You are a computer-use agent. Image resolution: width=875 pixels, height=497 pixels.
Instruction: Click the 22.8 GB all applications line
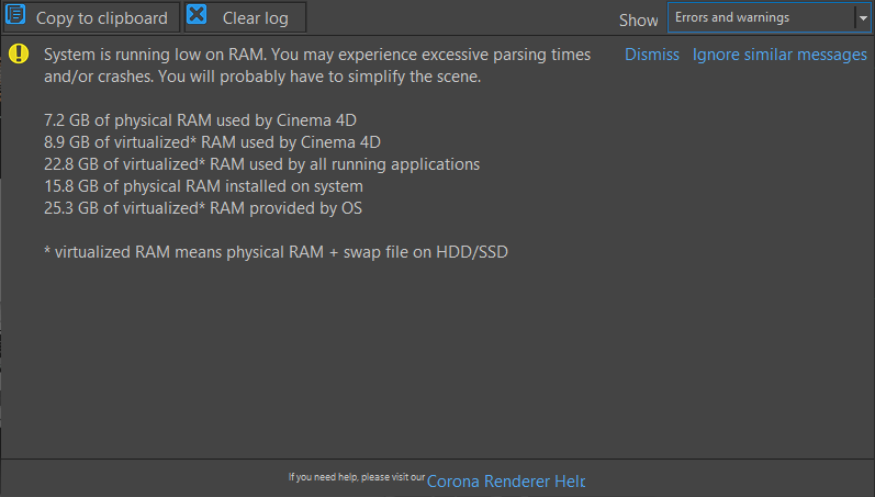(x=262, y=164)
